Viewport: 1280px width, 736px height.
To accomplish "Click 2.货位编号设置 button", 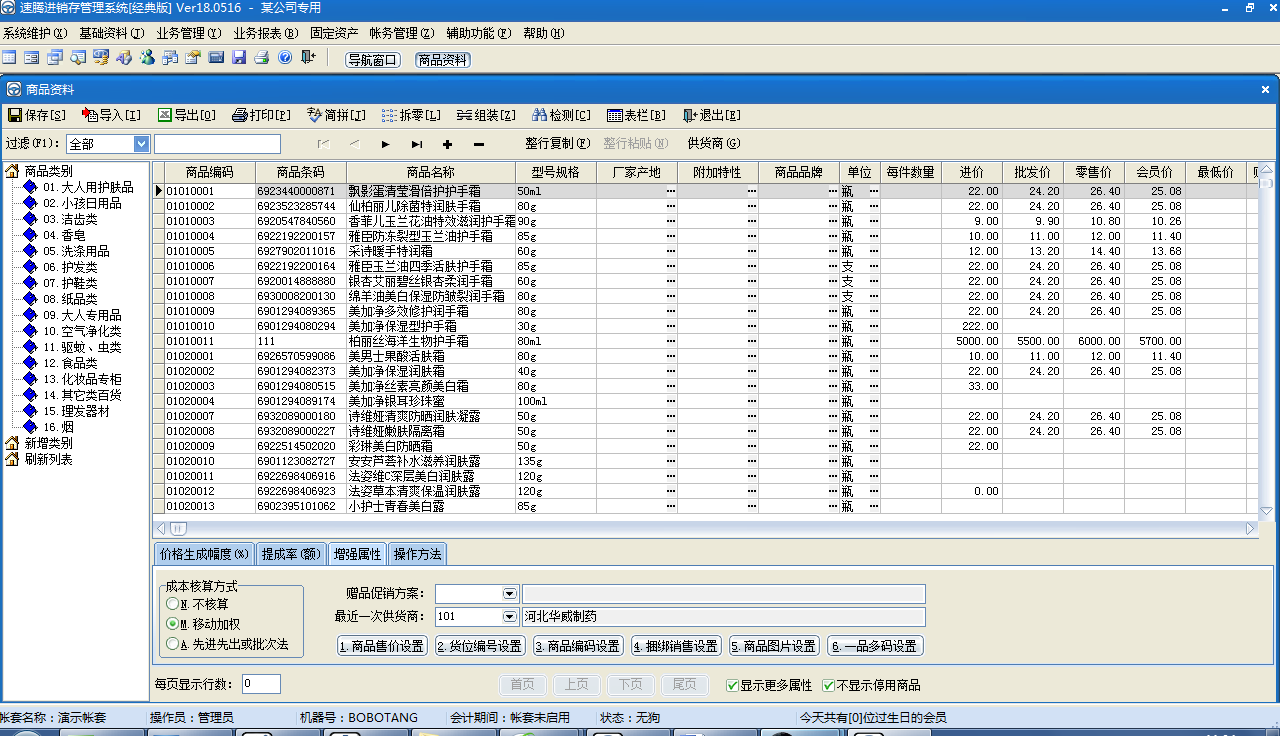I will pyautogui.click(x=480, y=646).
